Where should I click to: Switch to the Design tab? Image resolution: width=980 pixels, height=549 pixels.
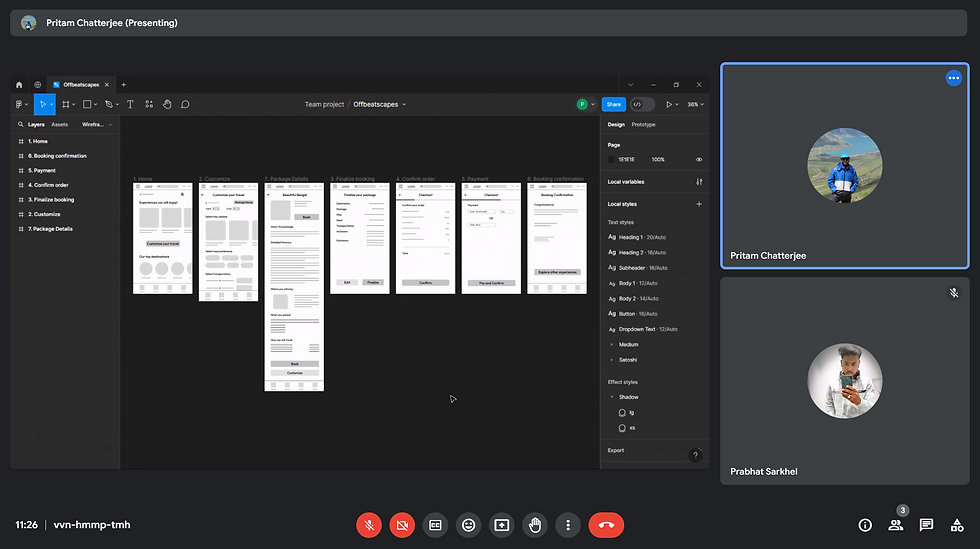click(x=616, y=124)
